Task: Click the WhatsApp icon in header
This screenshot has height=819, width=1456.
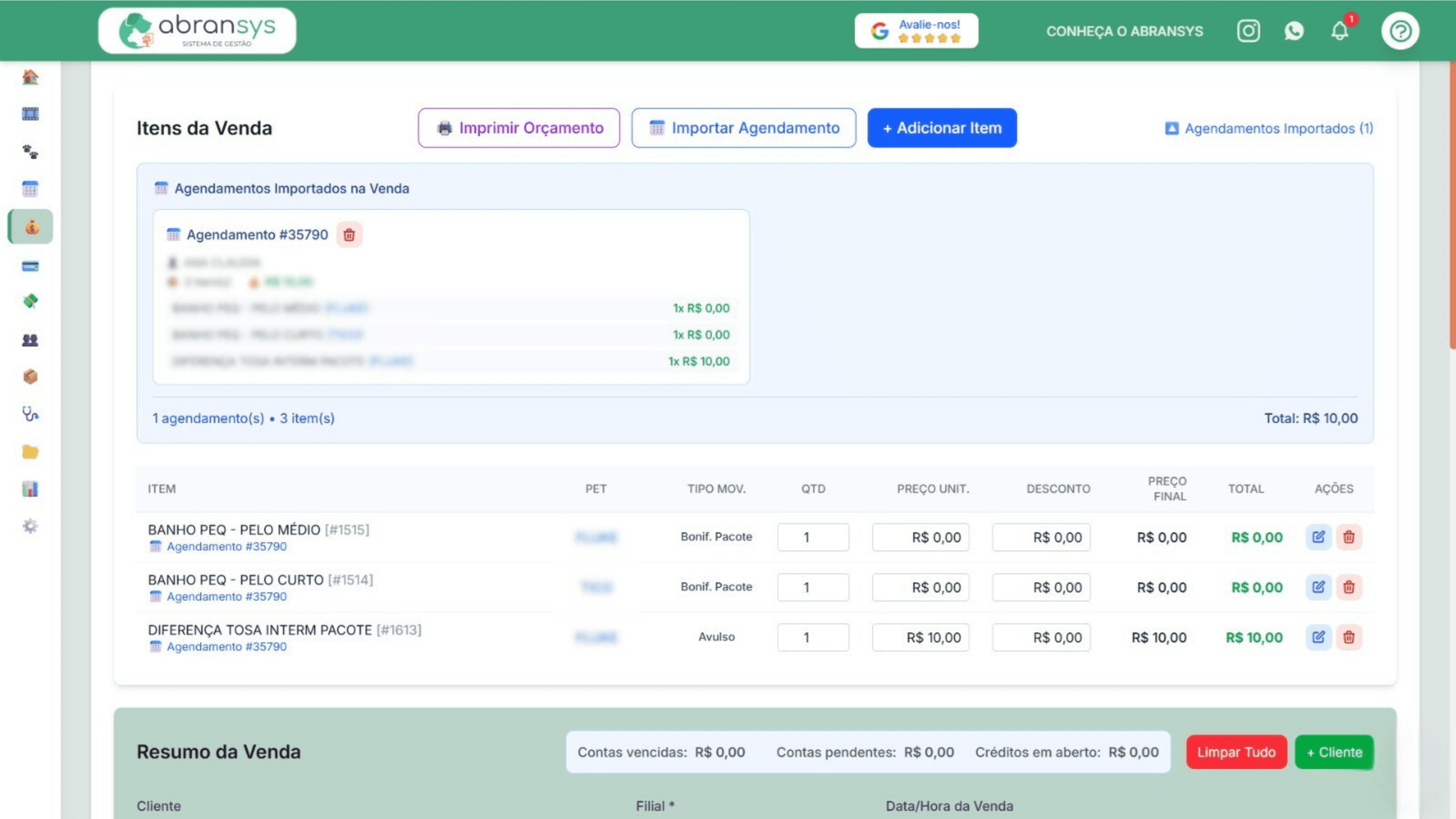Action: point(1294,30)
